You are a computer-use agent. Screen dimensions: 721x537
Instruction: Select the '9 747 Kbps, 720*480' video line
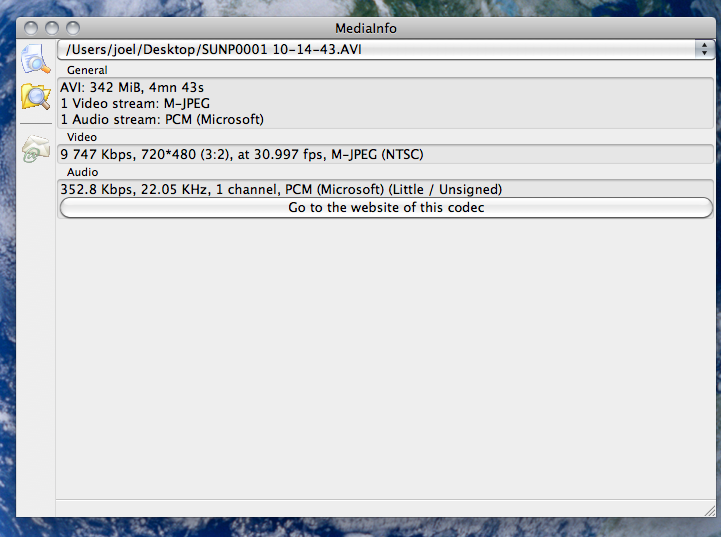click(241, 154)
